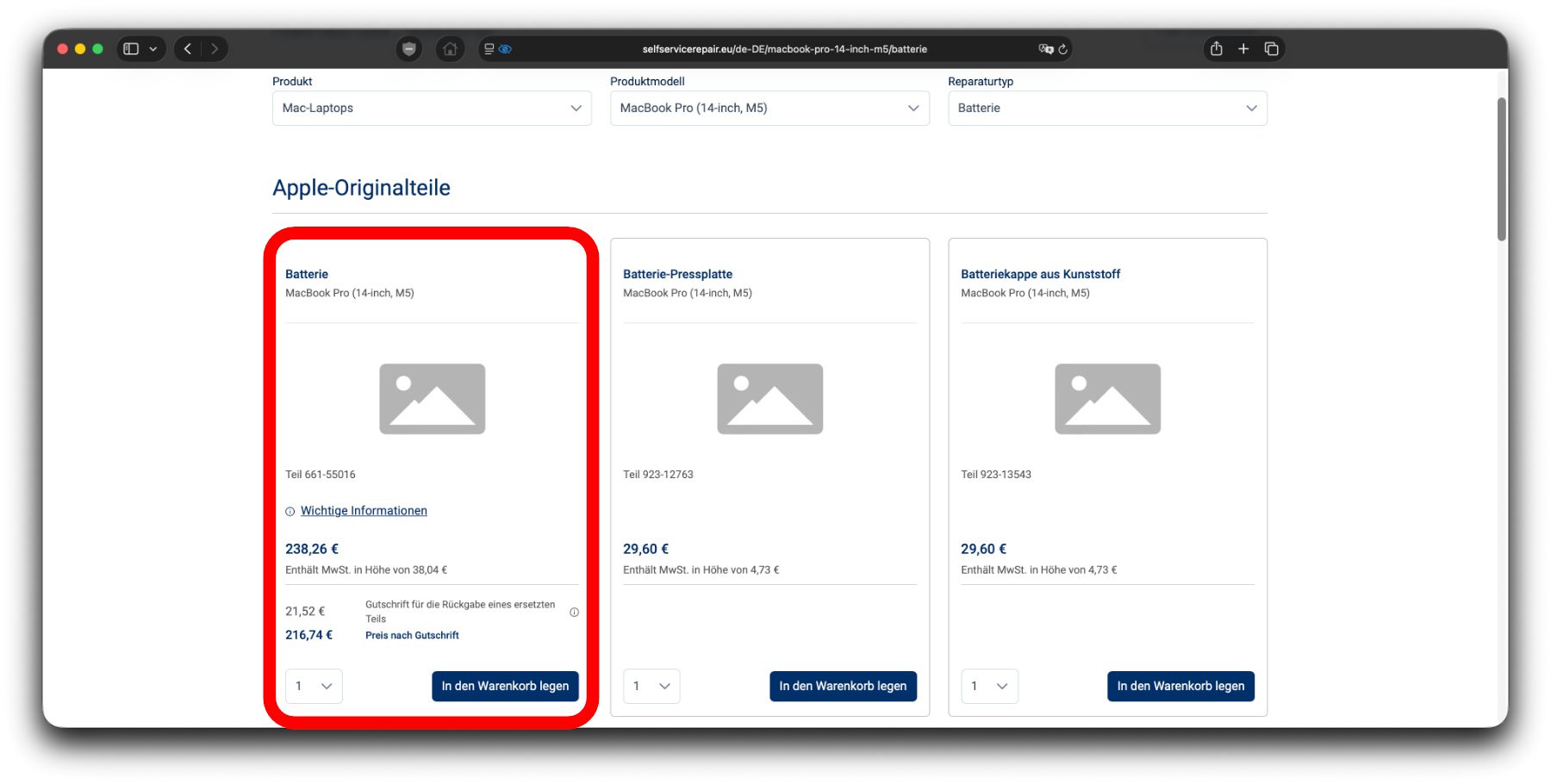Open a new browser tab
1551x784 pixels.
(1243, 49)
